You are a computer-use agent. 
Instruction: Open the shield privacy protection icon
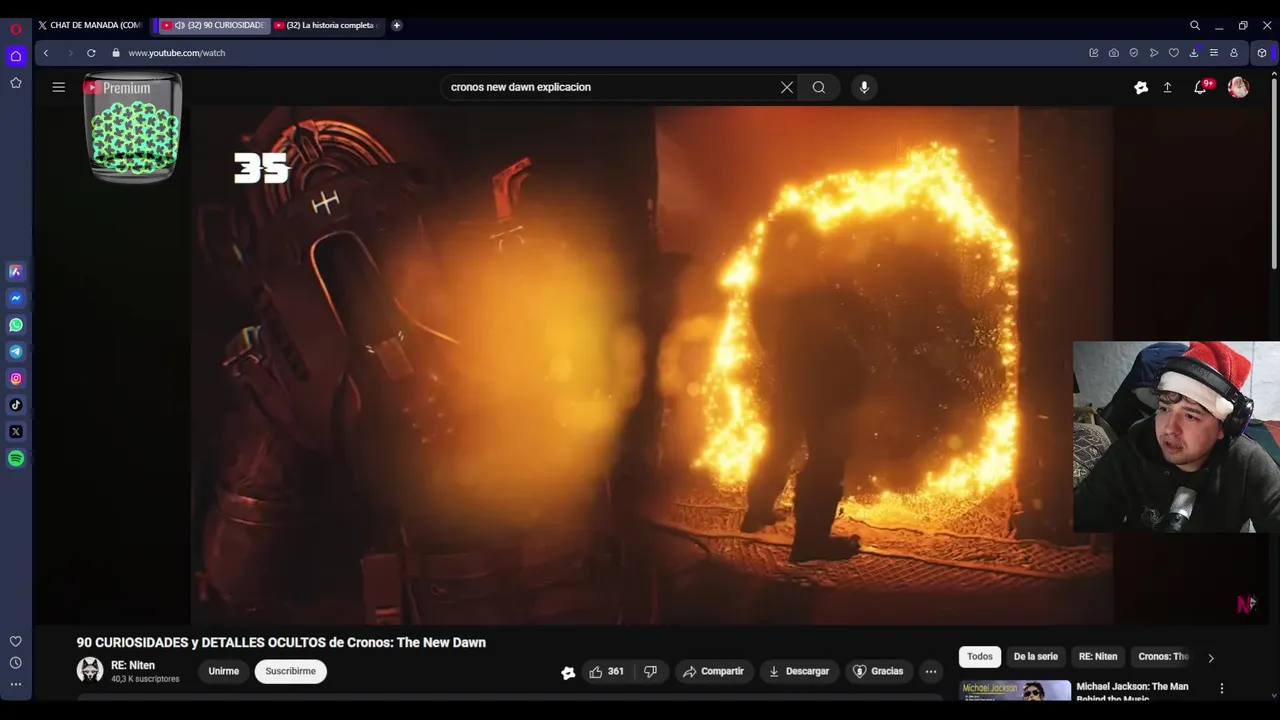(x=1134, y=53)
